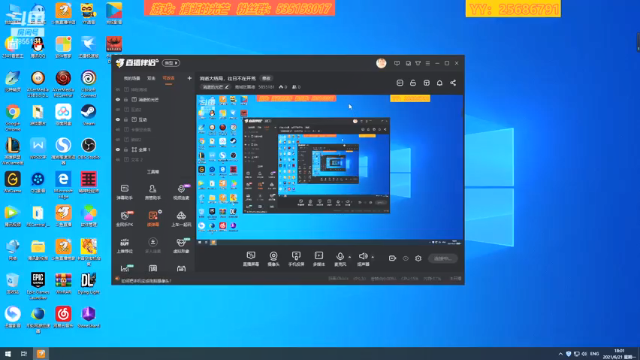Toggle visibility eye of first visible scene source
640x360 pixels.
click(x=118, y=100)
